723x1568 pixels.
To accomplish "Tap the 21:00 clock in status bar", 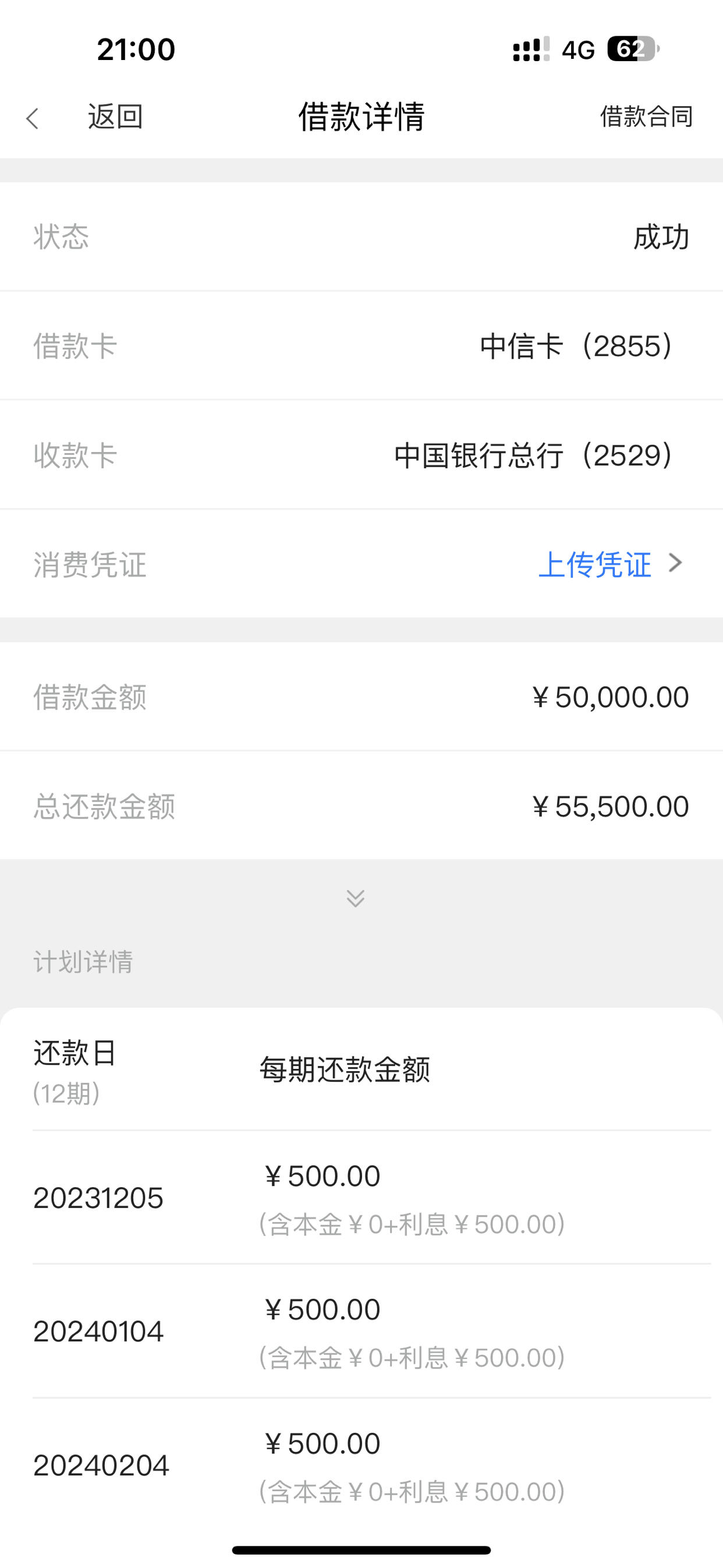I will point(136,50).
